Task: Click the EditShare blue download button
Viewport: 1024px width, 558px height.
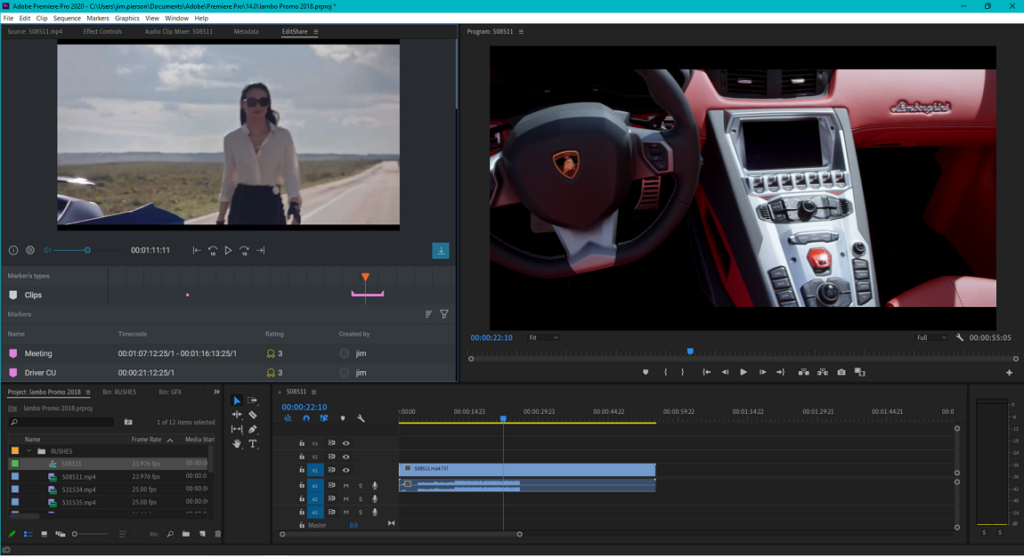Action: point(441,251)
